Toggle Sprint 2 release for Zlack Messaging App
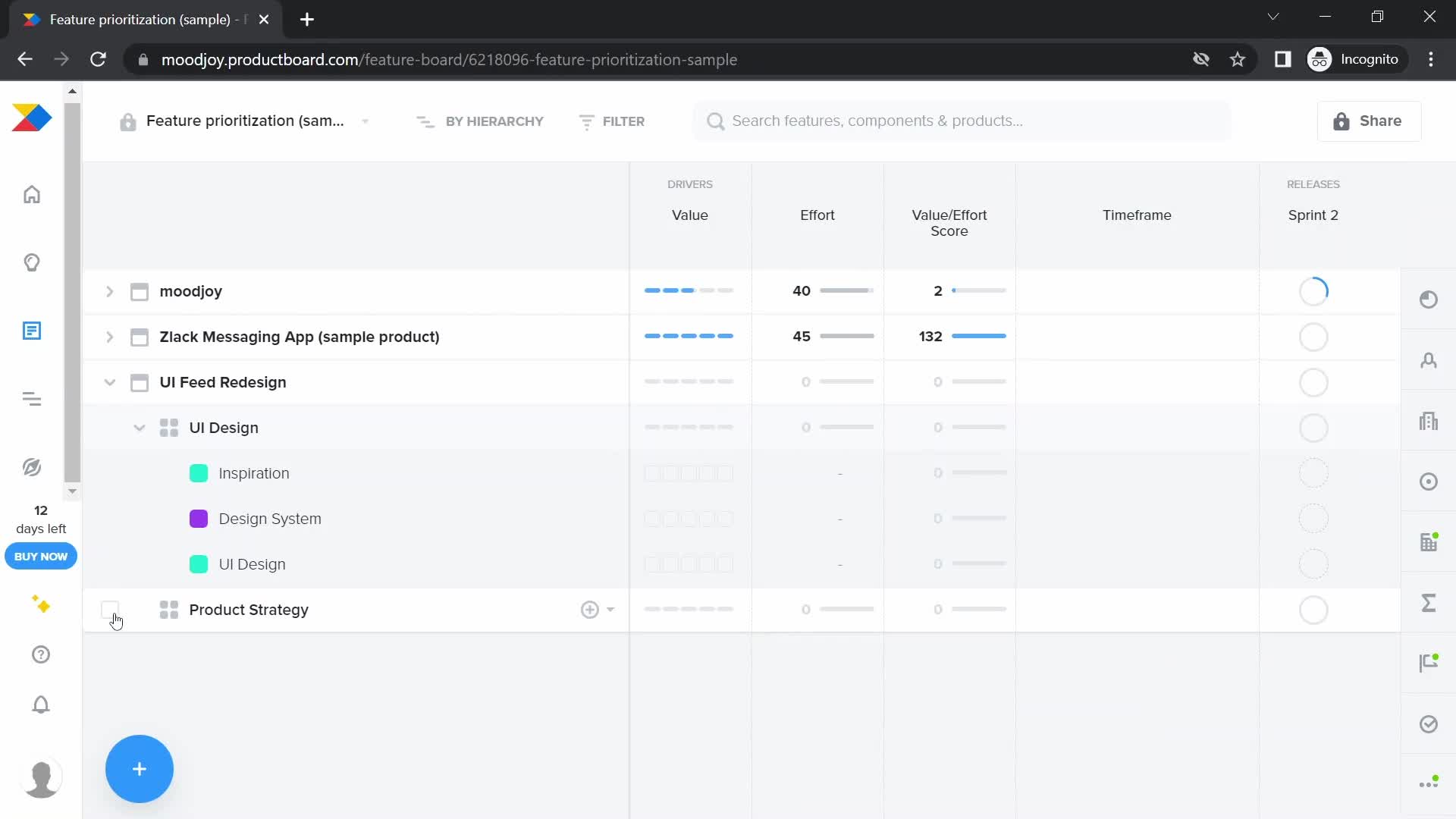This screenshot has width=1456, height=819. 1314,336
